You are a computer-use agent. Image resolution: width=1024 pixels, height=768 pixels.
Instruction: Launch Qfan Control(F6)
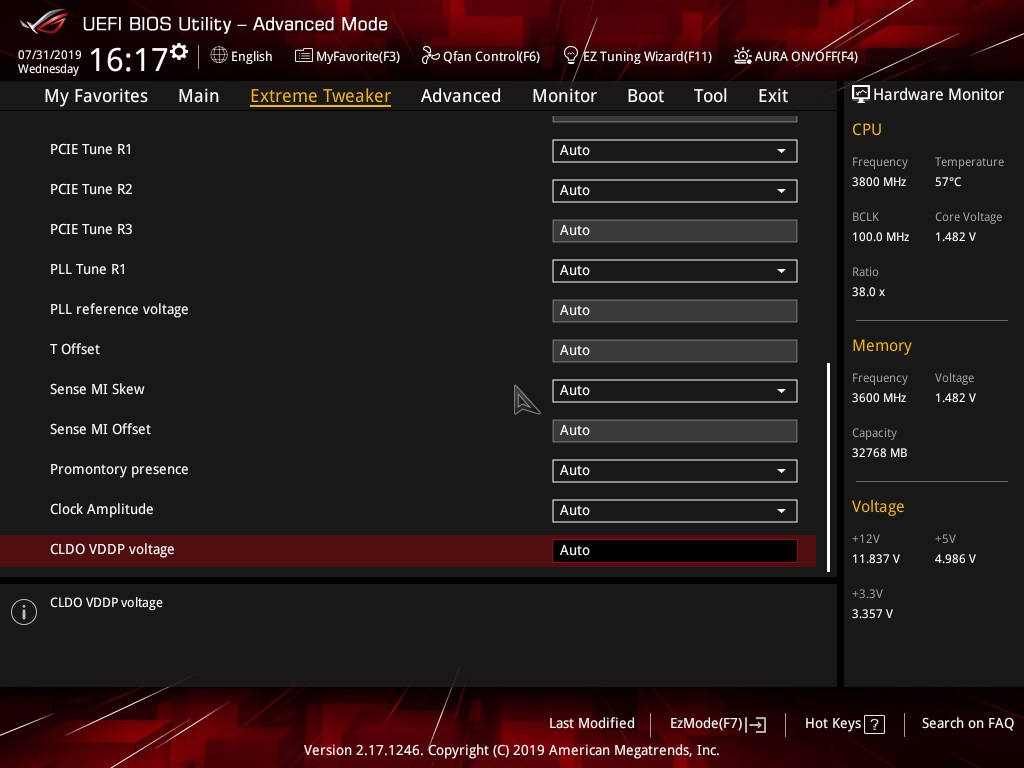coord(491,56)
